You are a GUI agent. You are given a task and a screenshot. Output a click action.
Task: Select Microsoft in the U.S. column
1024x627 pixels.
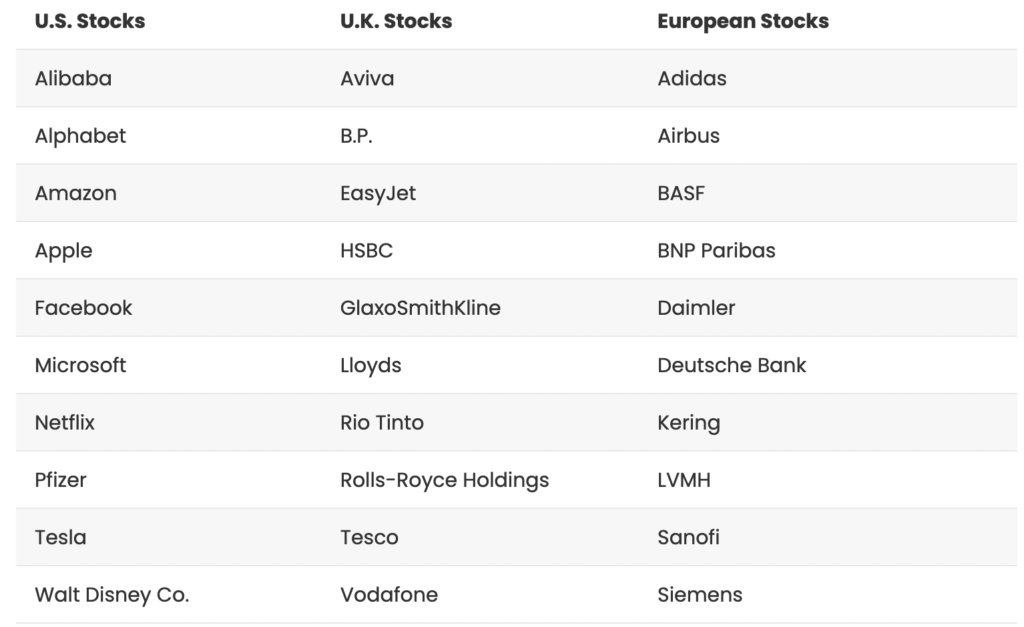pos(80,365)
